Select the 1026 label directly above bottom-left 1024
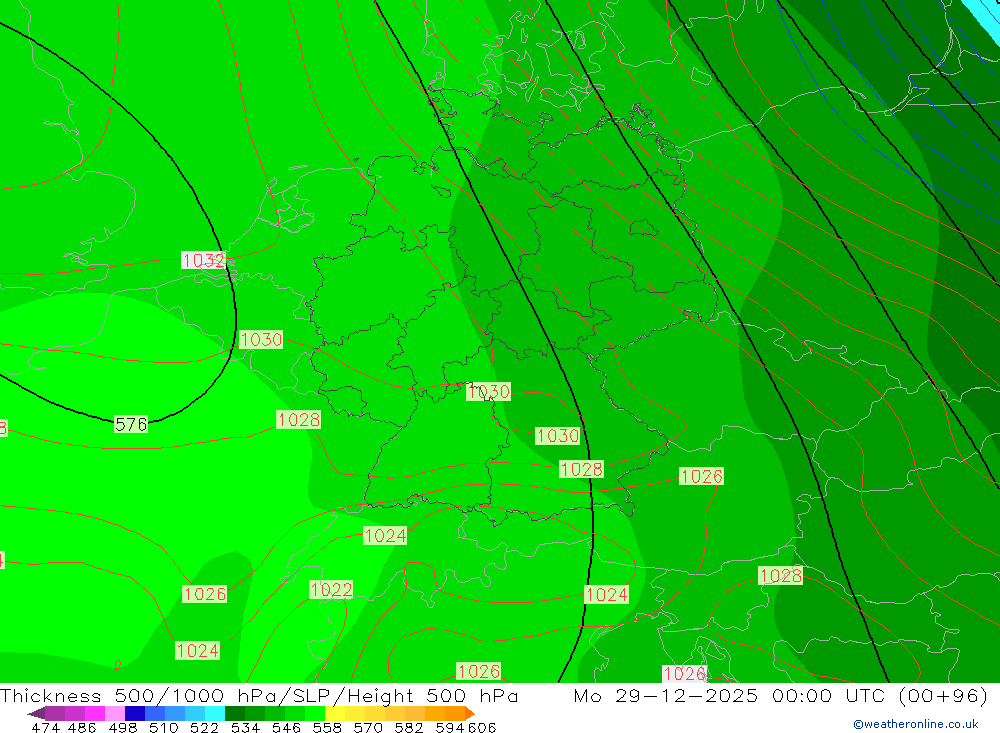Image resolution: width=1000 pixels, height=733 pixels. [205, 594]
